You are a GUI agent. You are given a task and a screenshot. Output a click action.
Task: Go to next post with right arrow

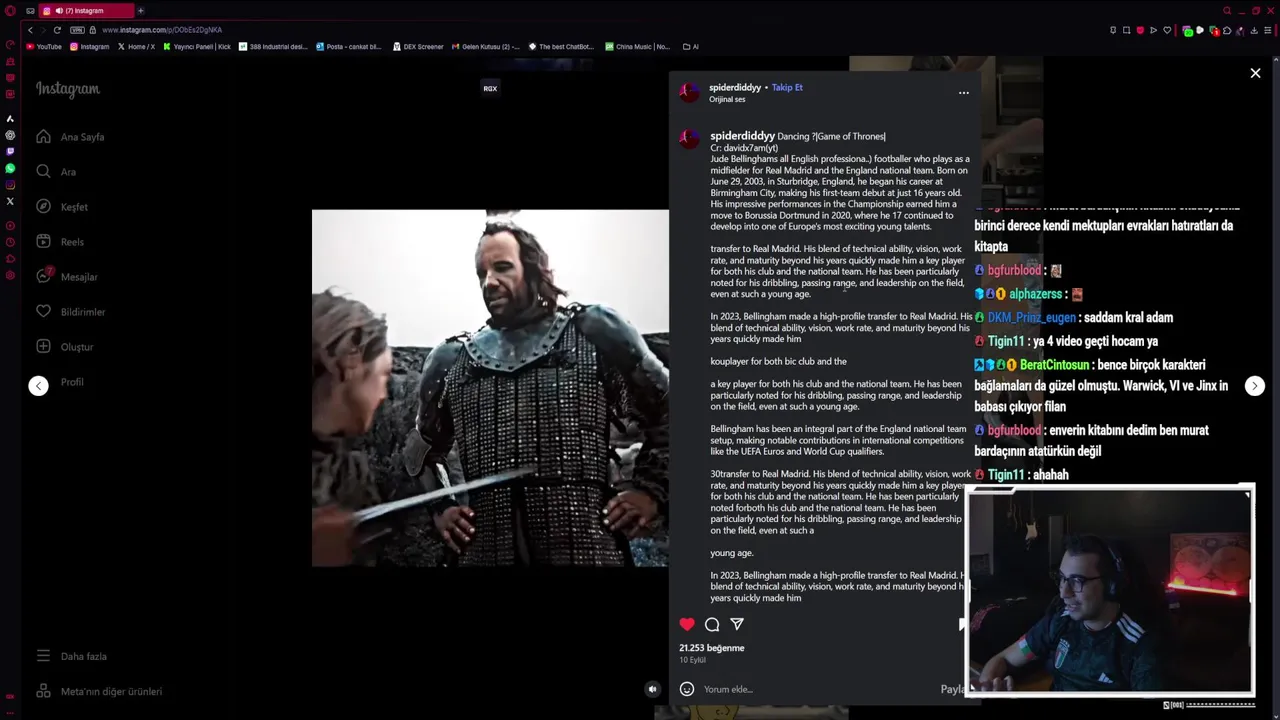[x=1255, y=386]
